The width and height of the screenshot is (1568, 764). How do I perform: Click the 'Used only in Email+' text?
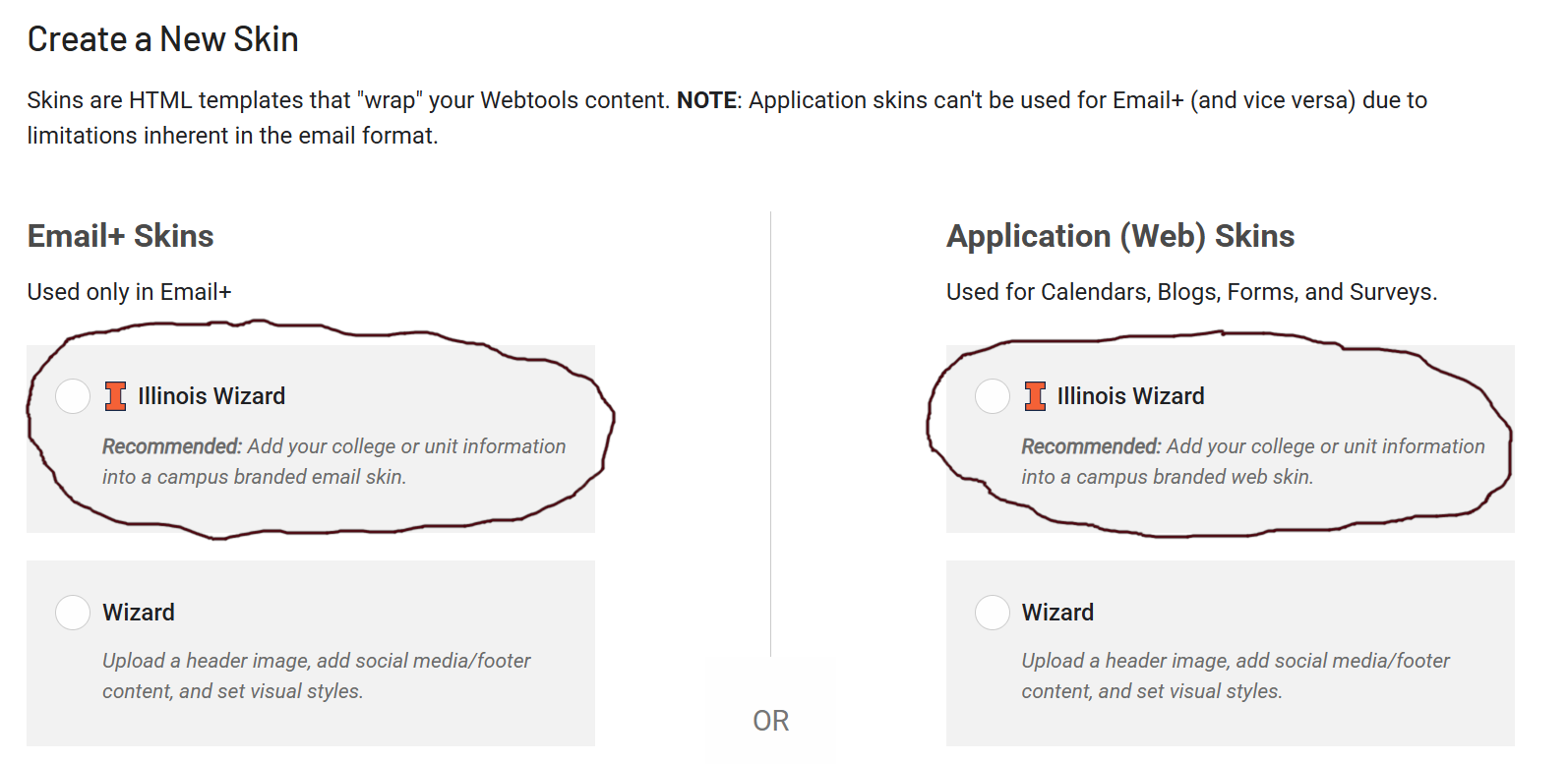(x=129, y=292)
